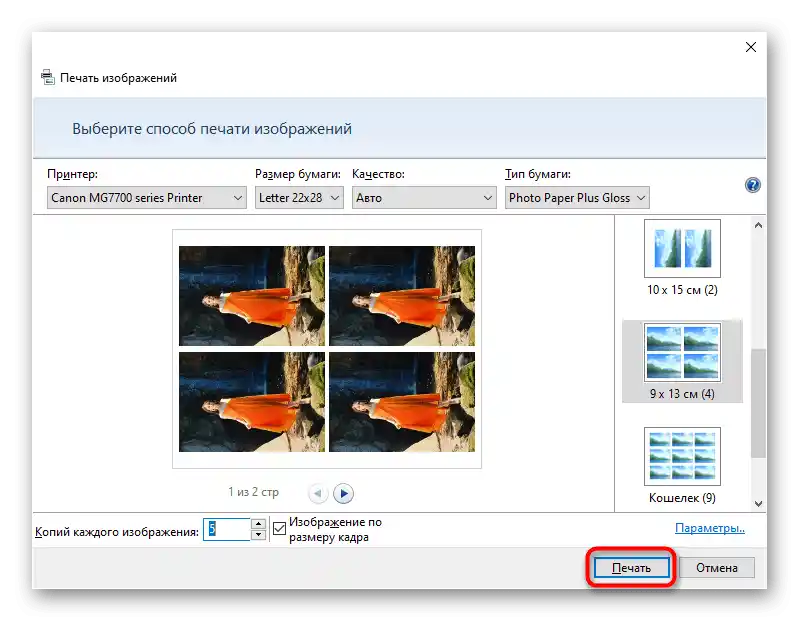Click the top-left photo in the print preview

(252, 296)
